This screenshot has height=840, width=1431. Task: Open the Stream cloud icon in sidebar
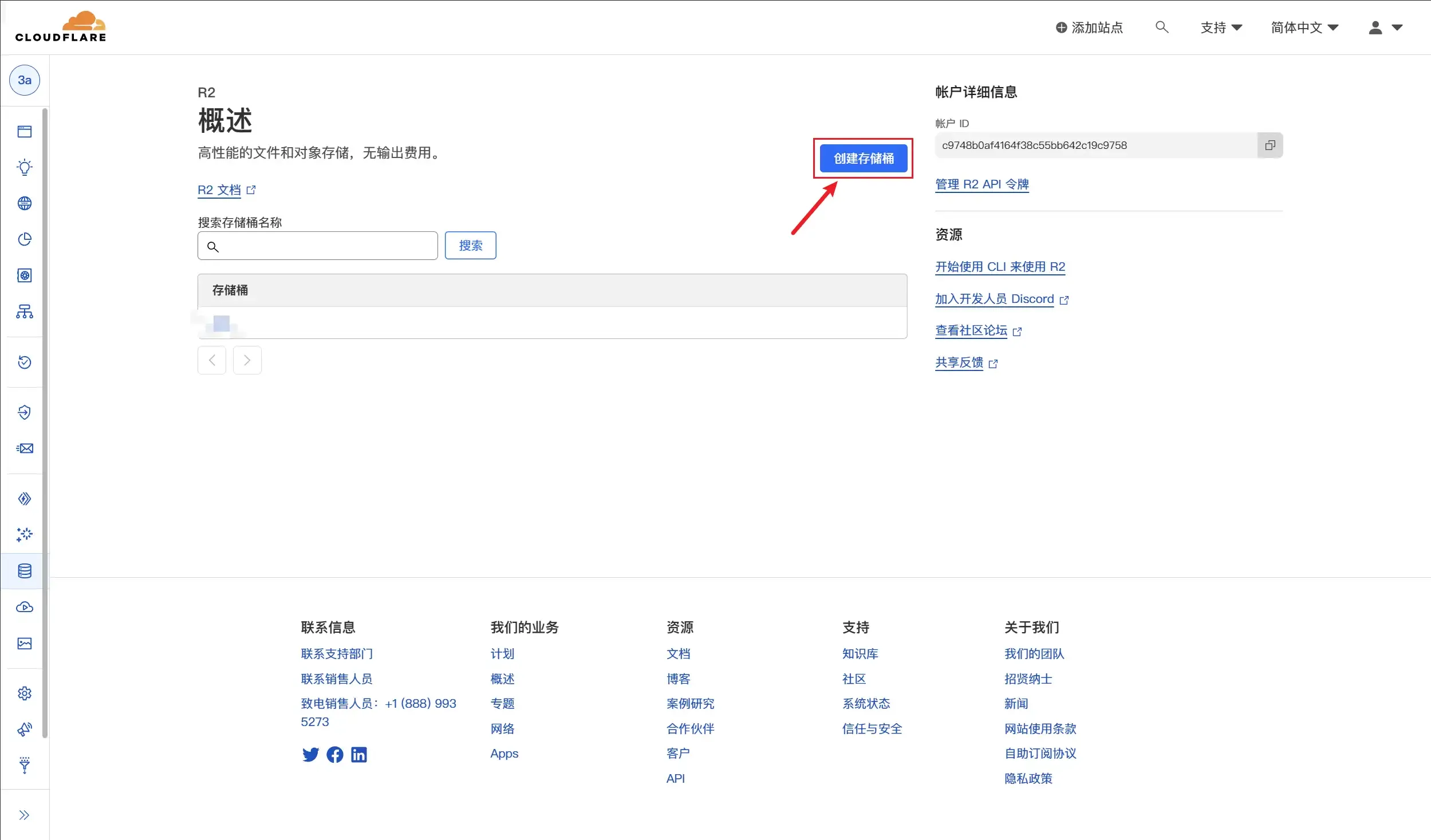(x=25, y=607)
